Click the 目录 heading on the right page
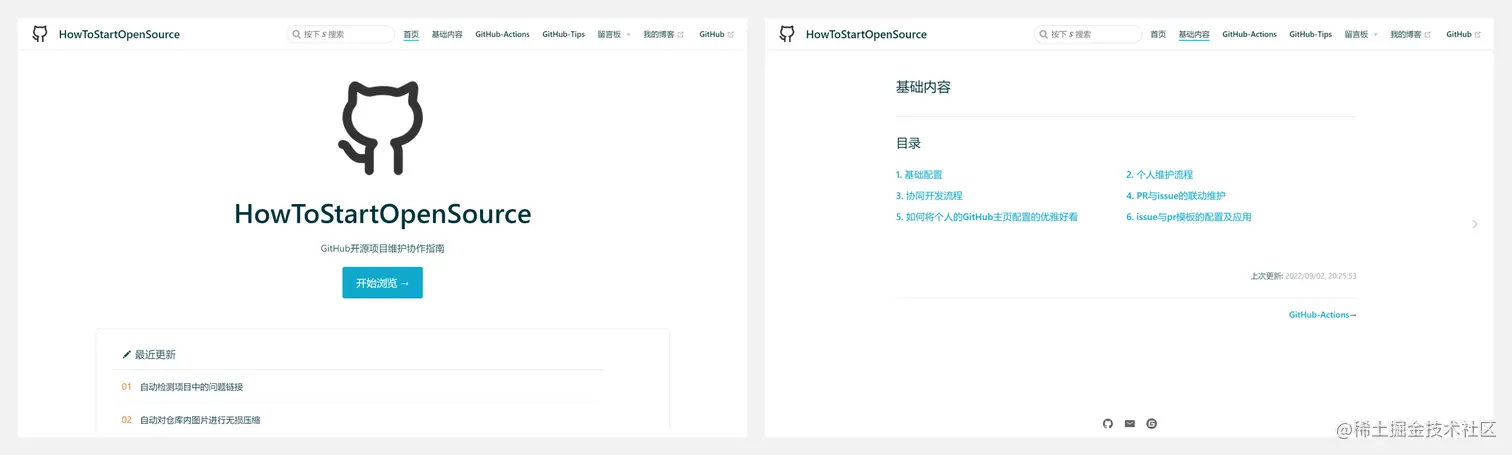Screen dimensions: 1512x455 (x=908, y=144)
